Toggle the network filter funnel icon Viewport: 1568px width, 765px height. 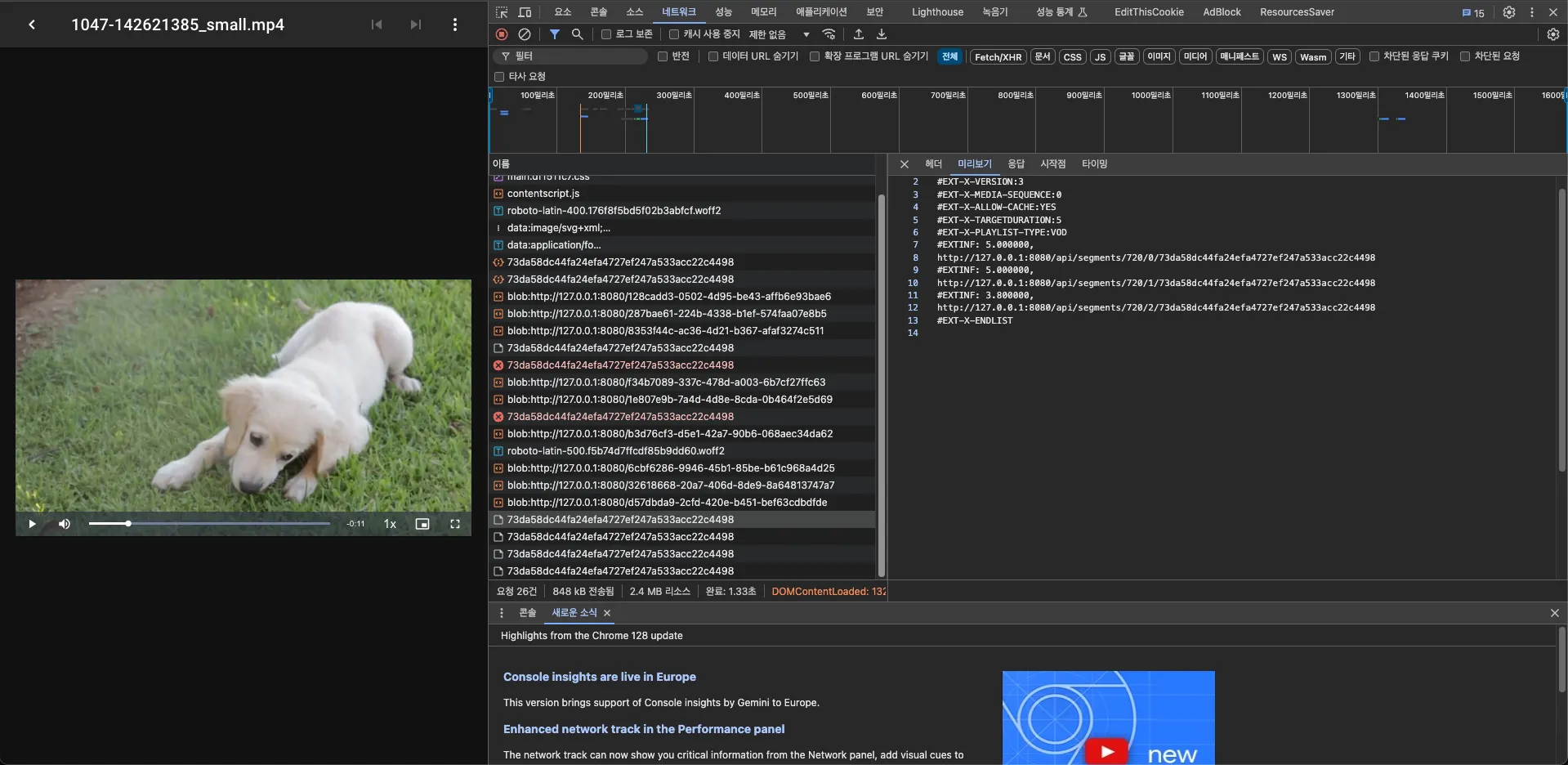point(555,34)
